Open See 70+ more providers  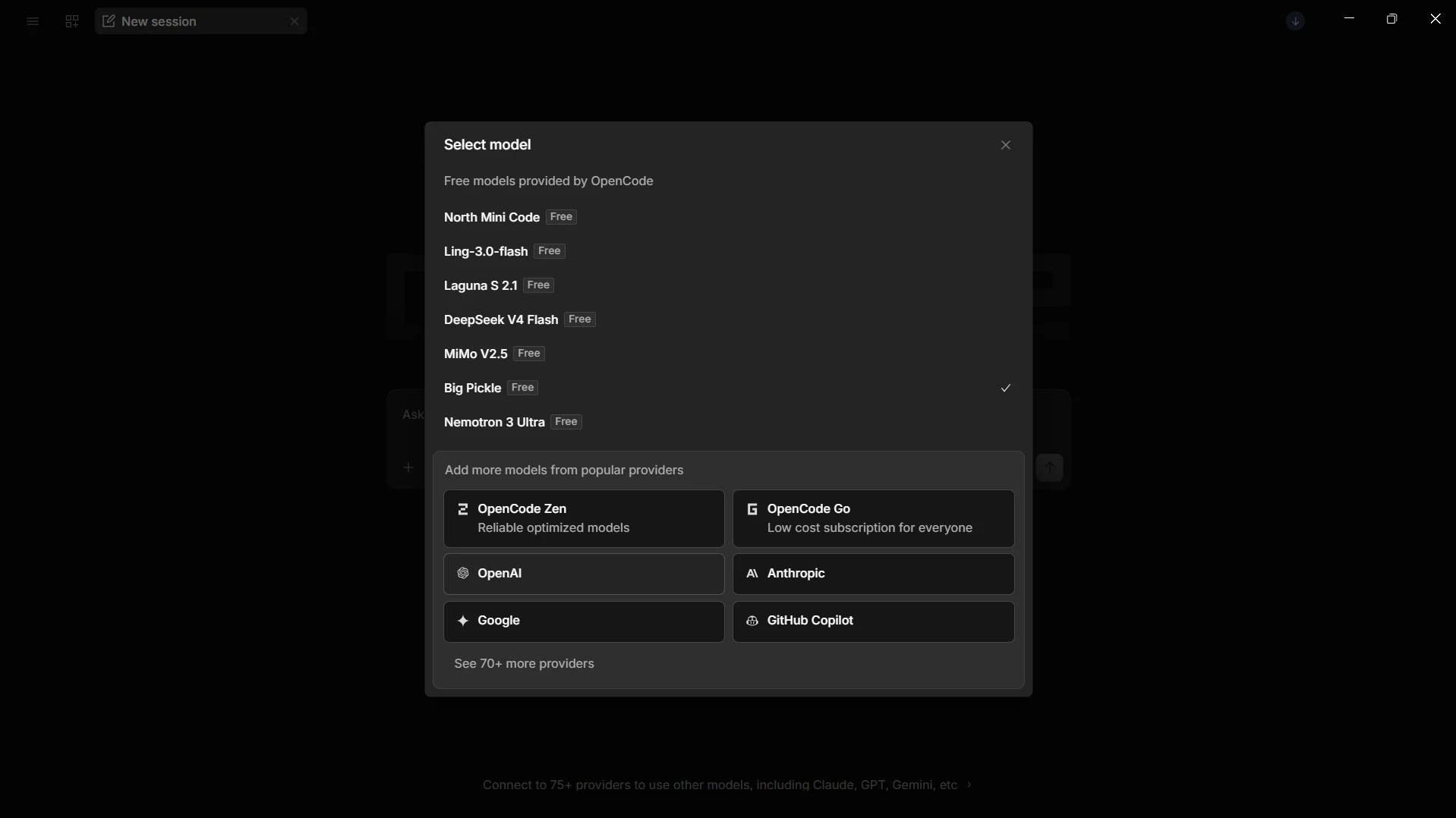click(x=524, y=664)
